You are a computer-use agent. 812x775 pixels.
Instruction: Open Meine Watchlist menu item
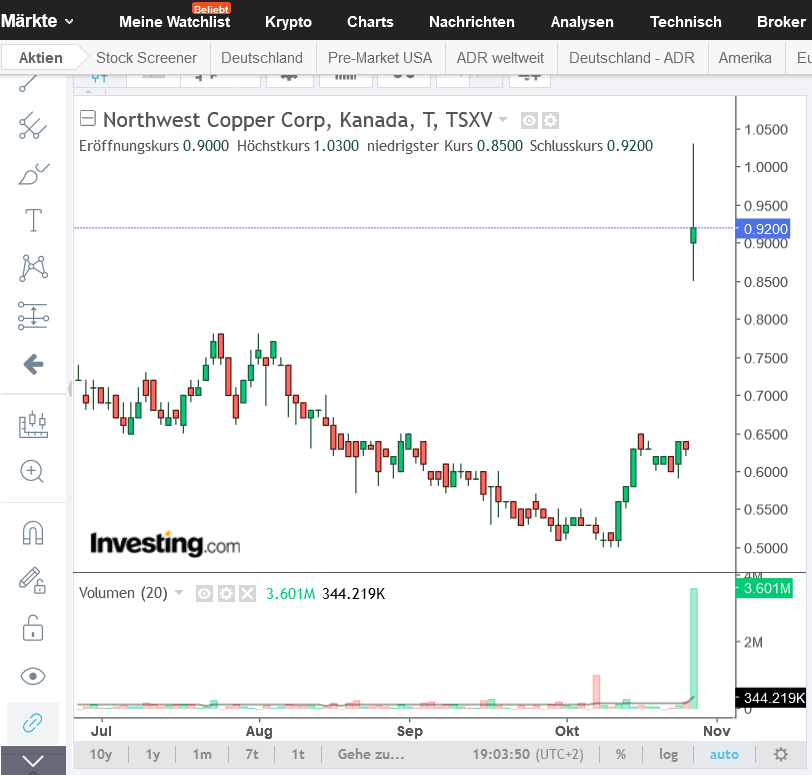[x=175, y=22]
